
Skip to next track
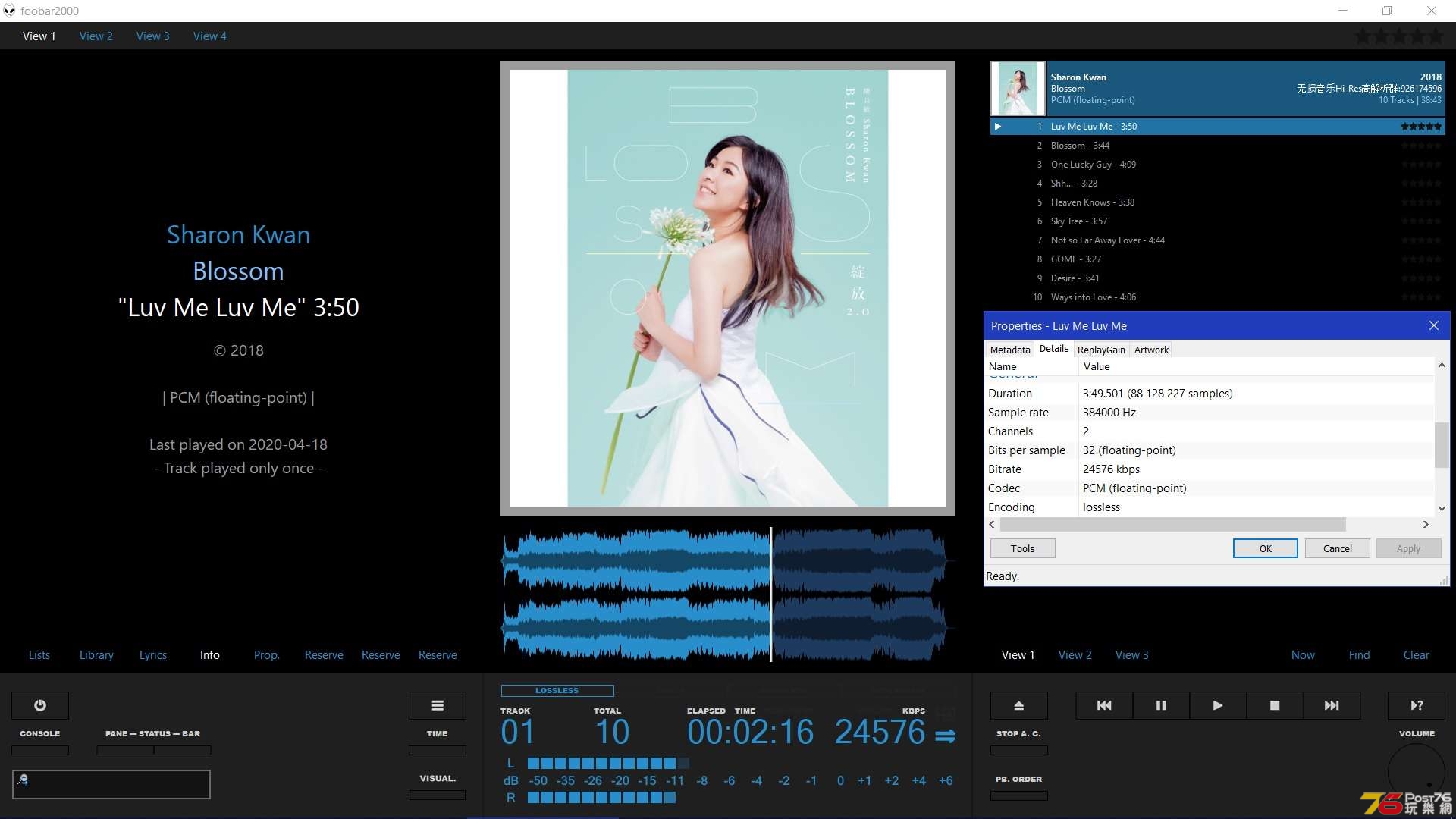pos(1332,705)
